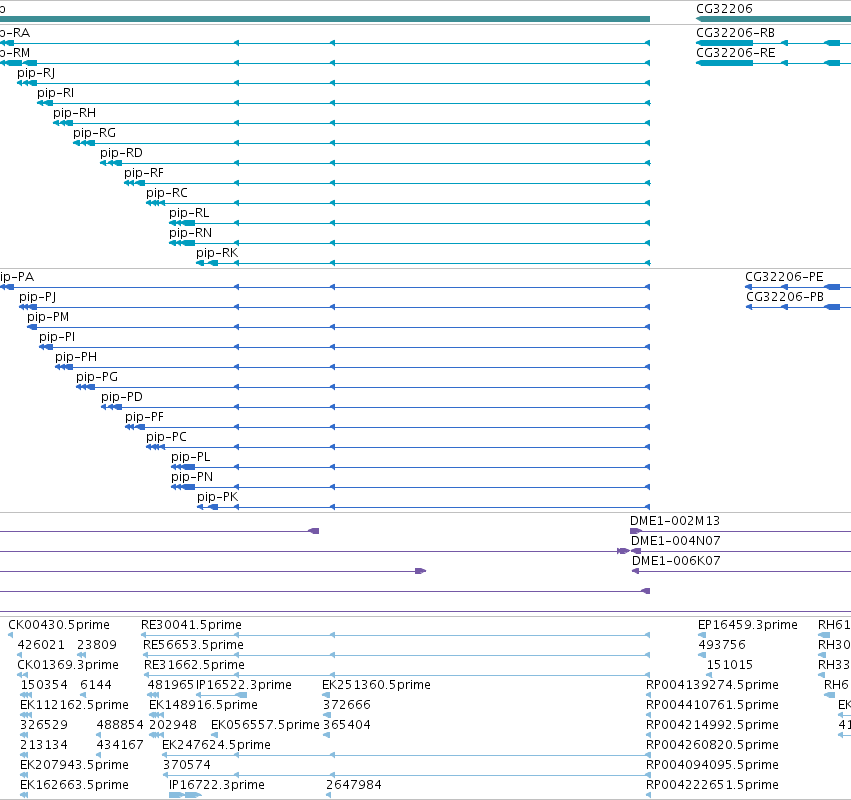Select the EK162663.5prime label

click(x=74, y=785)
